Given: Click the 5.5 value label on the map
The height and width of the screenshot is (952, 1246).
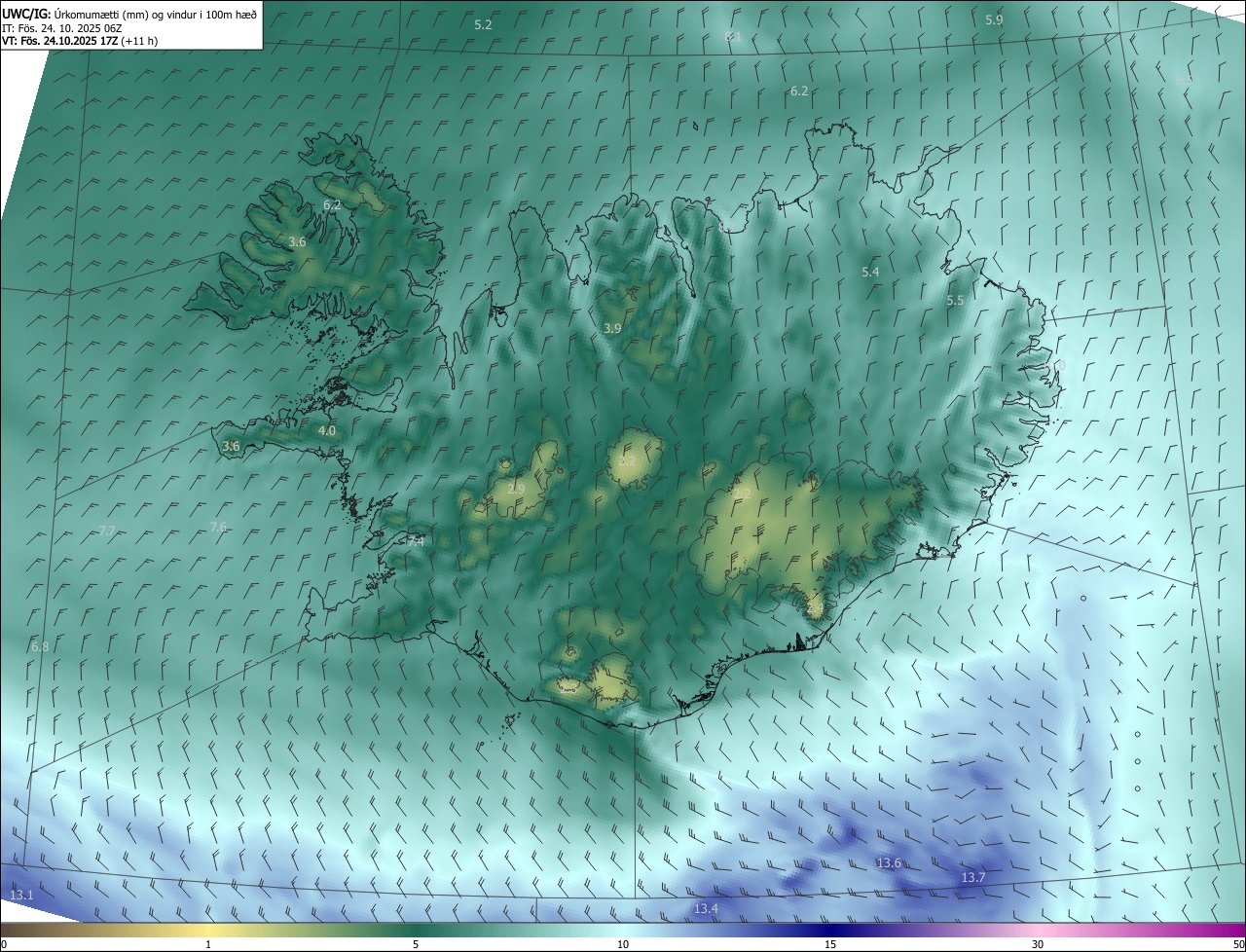Looking at the screenshot, I should pyautogui.click(x=955, y=302).
